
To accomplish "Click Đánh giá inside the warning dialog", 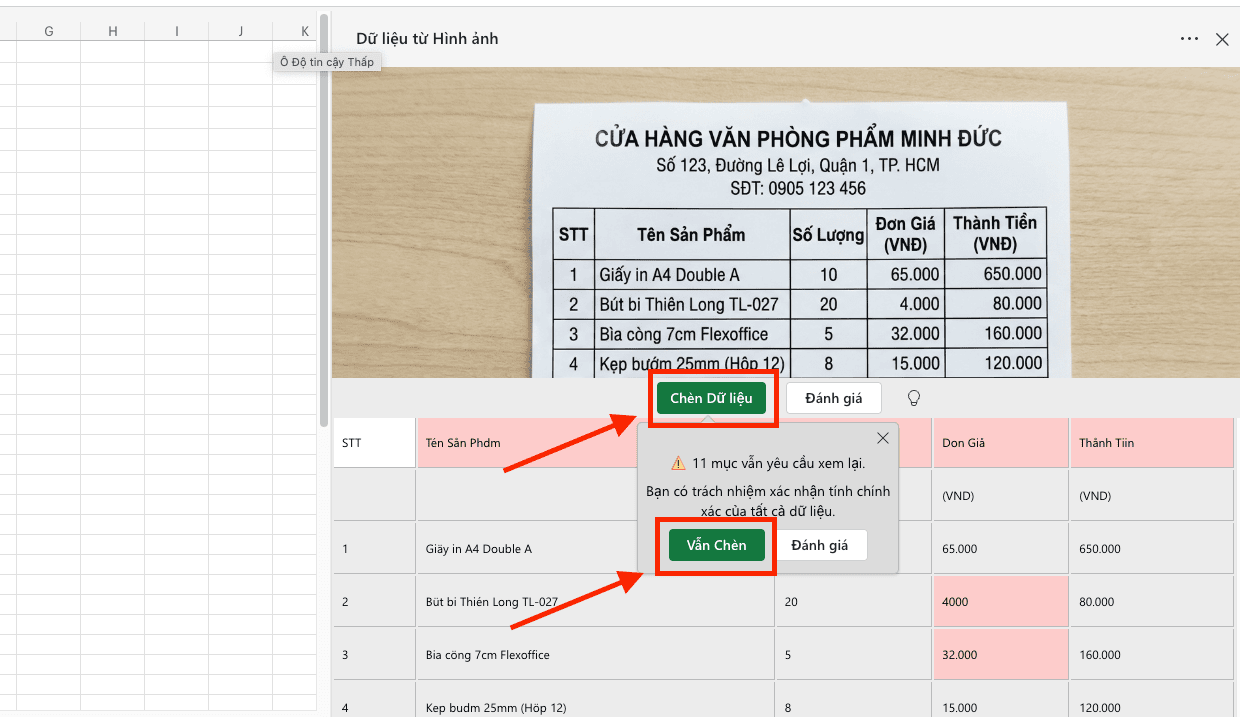I will (x=824, y=545).
